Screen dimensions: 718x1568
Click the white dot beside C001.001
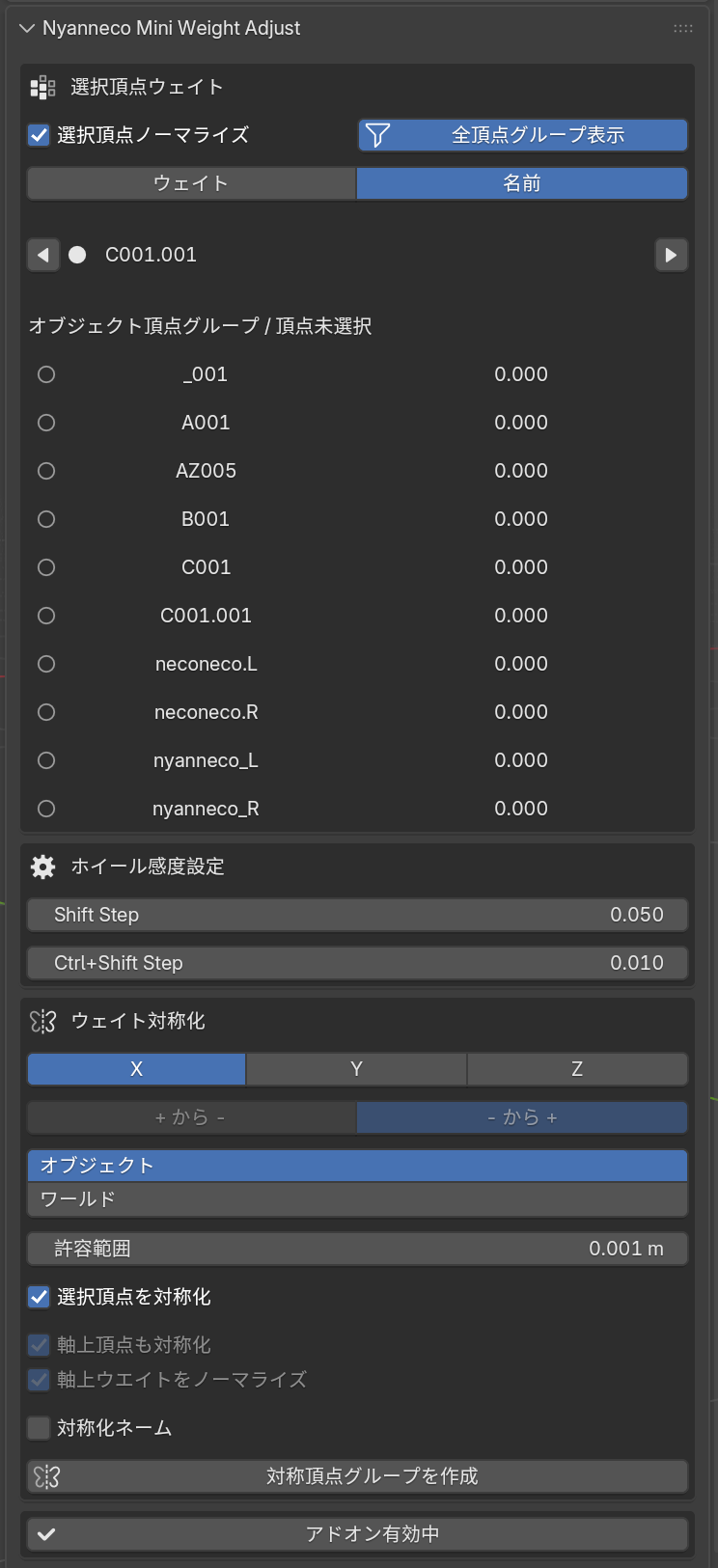tap(77, 255)
